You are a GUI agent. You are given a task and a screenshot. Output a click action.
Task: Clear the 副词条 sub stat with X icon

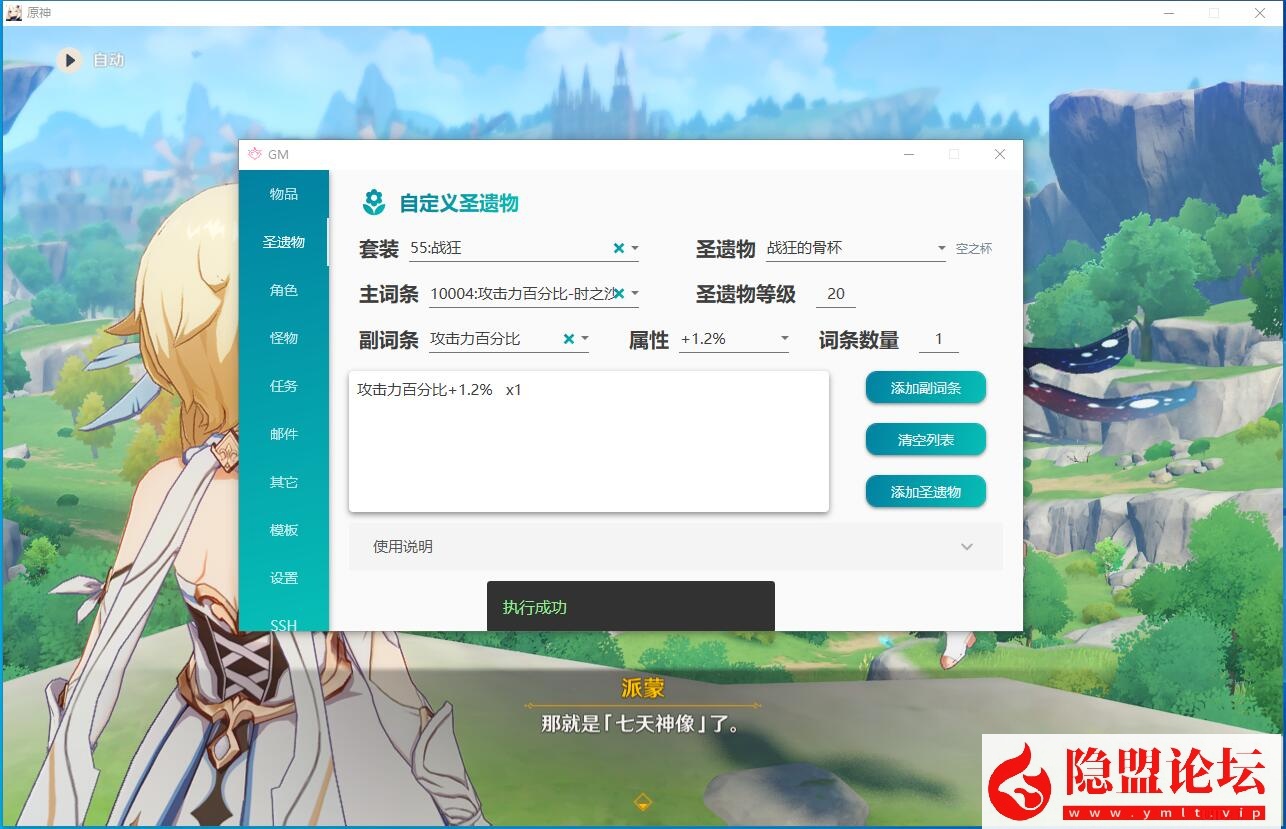(x=568, y=339)
